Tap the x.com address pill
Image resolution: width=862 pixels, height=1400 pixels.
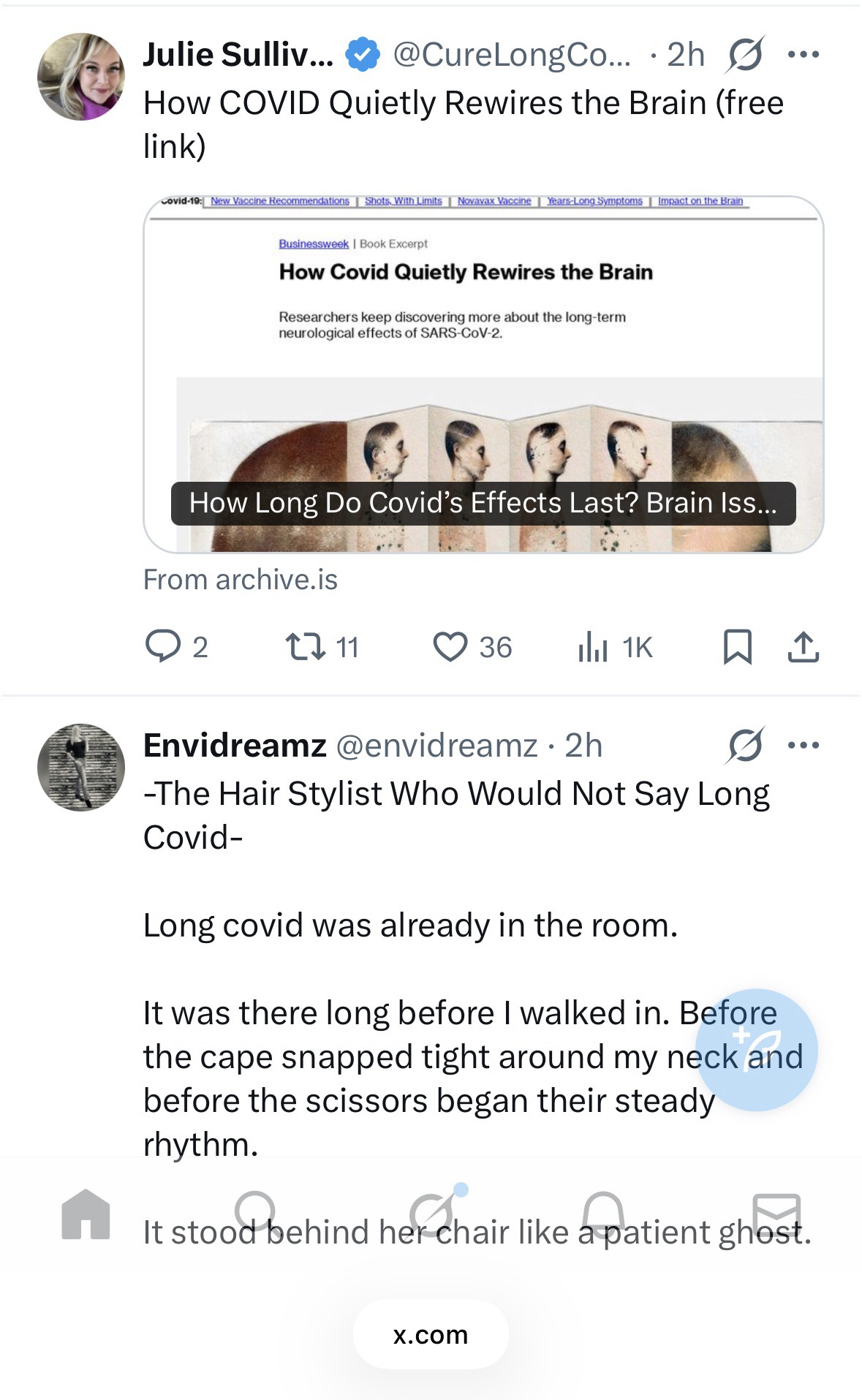click(x=431, y=1335)
